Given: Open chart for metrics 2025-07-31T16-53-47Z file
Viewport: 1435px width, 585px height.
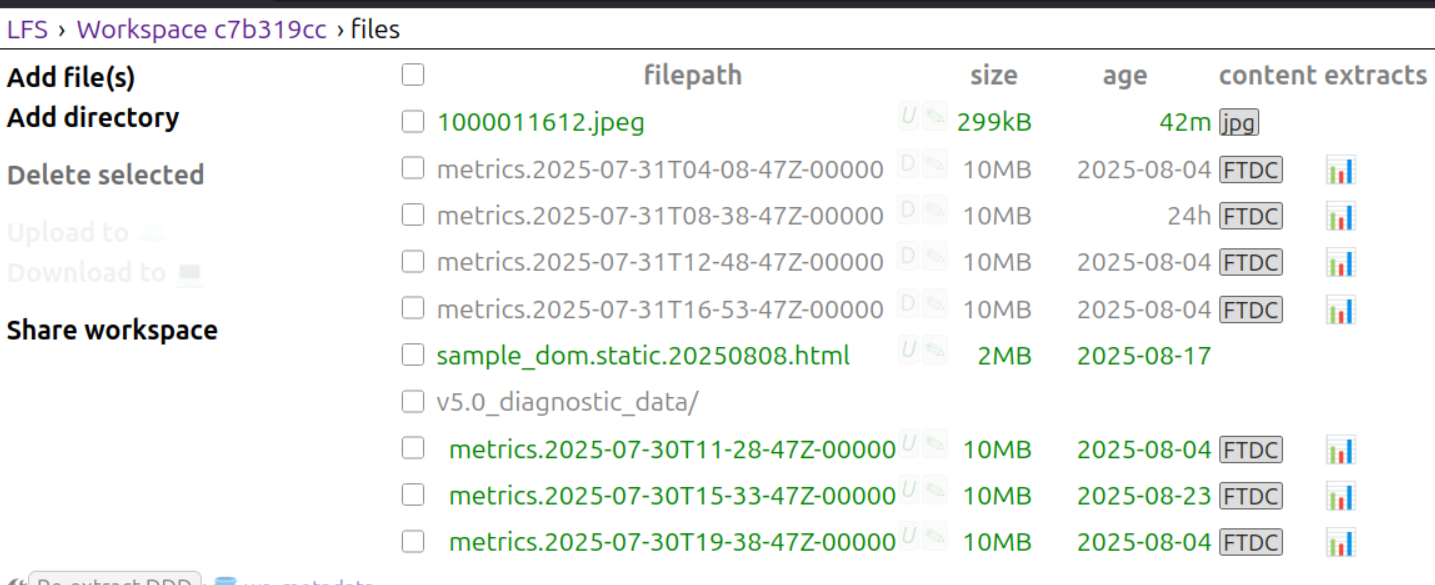Looking at the screenshot, I should pyautogui.click(x=1340, y=310).
